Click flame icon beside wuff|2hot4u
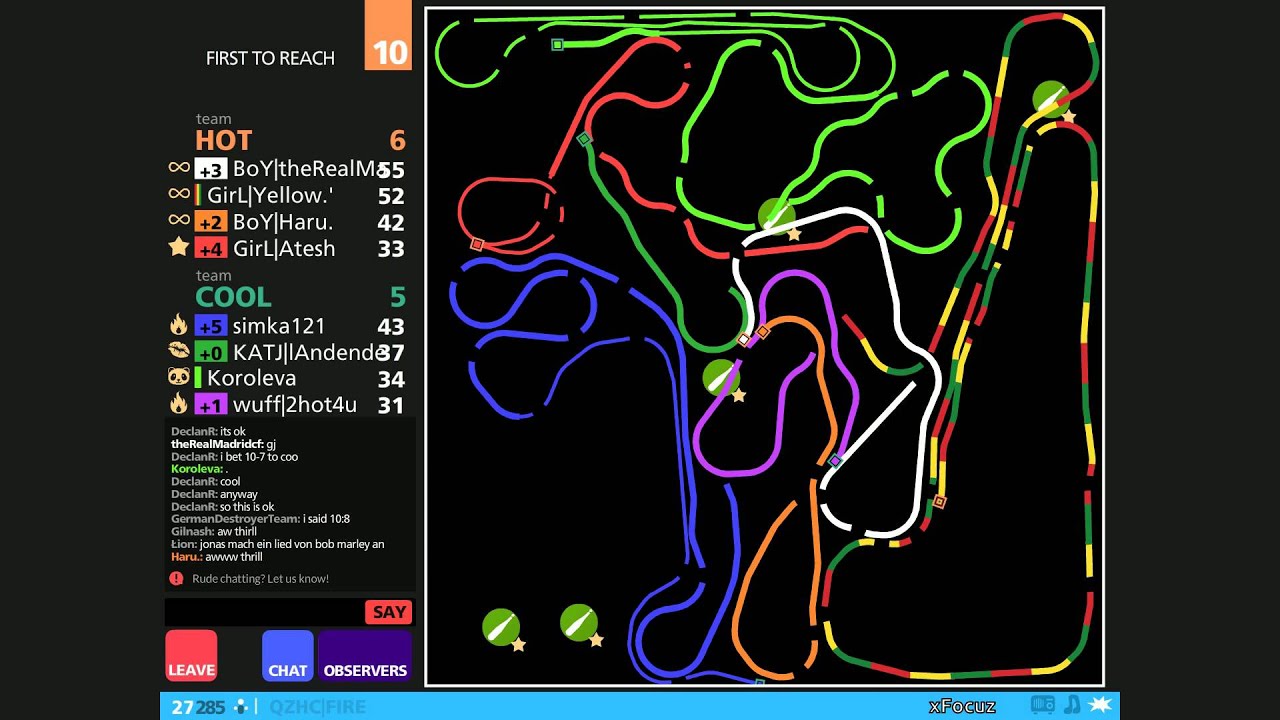Image resolution: width=1280 pixels, height=720 pixels. tap(179, 403)
